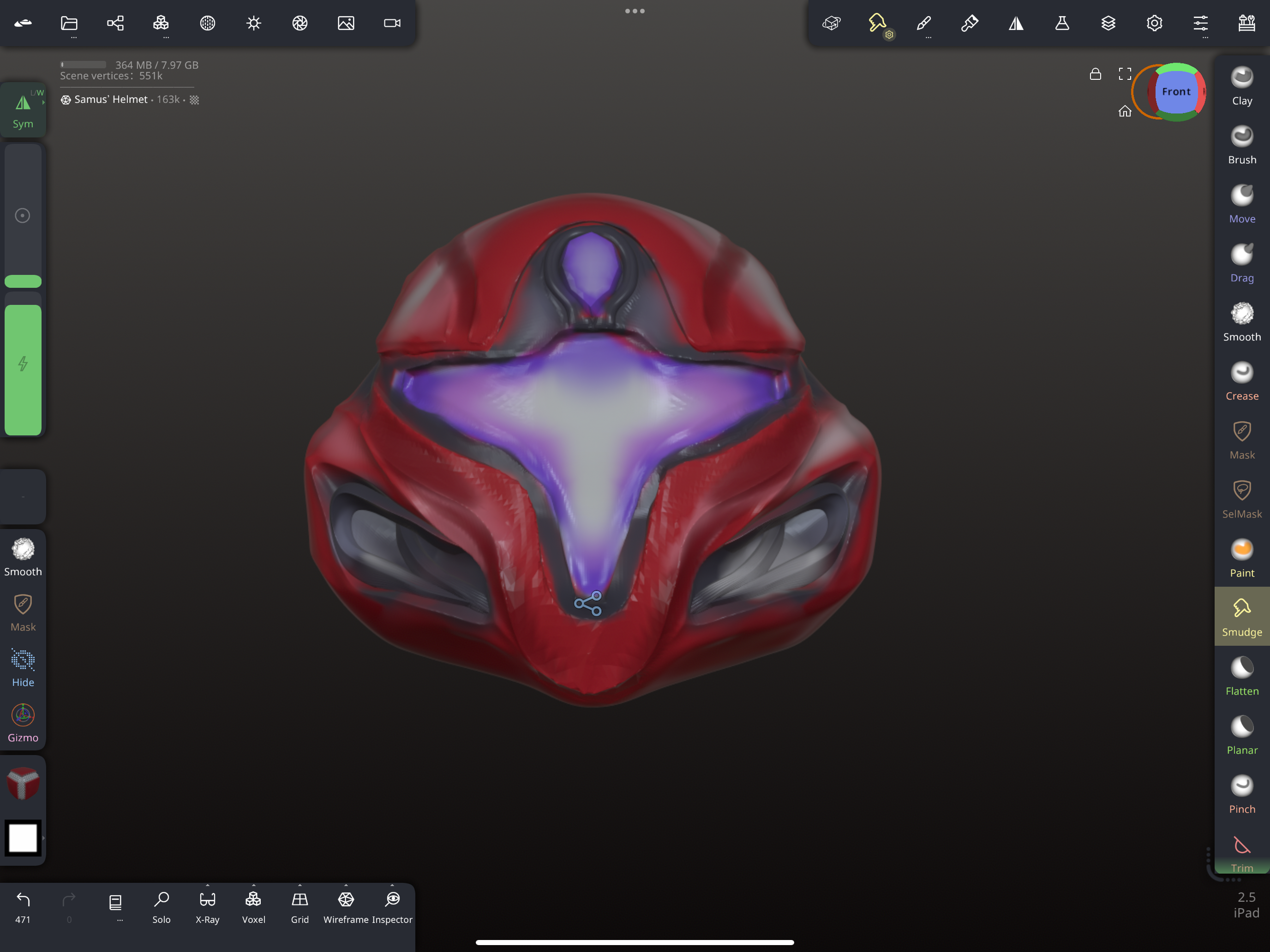Select the SelMask tool
1270x952 pixels.
[1242, 500]
